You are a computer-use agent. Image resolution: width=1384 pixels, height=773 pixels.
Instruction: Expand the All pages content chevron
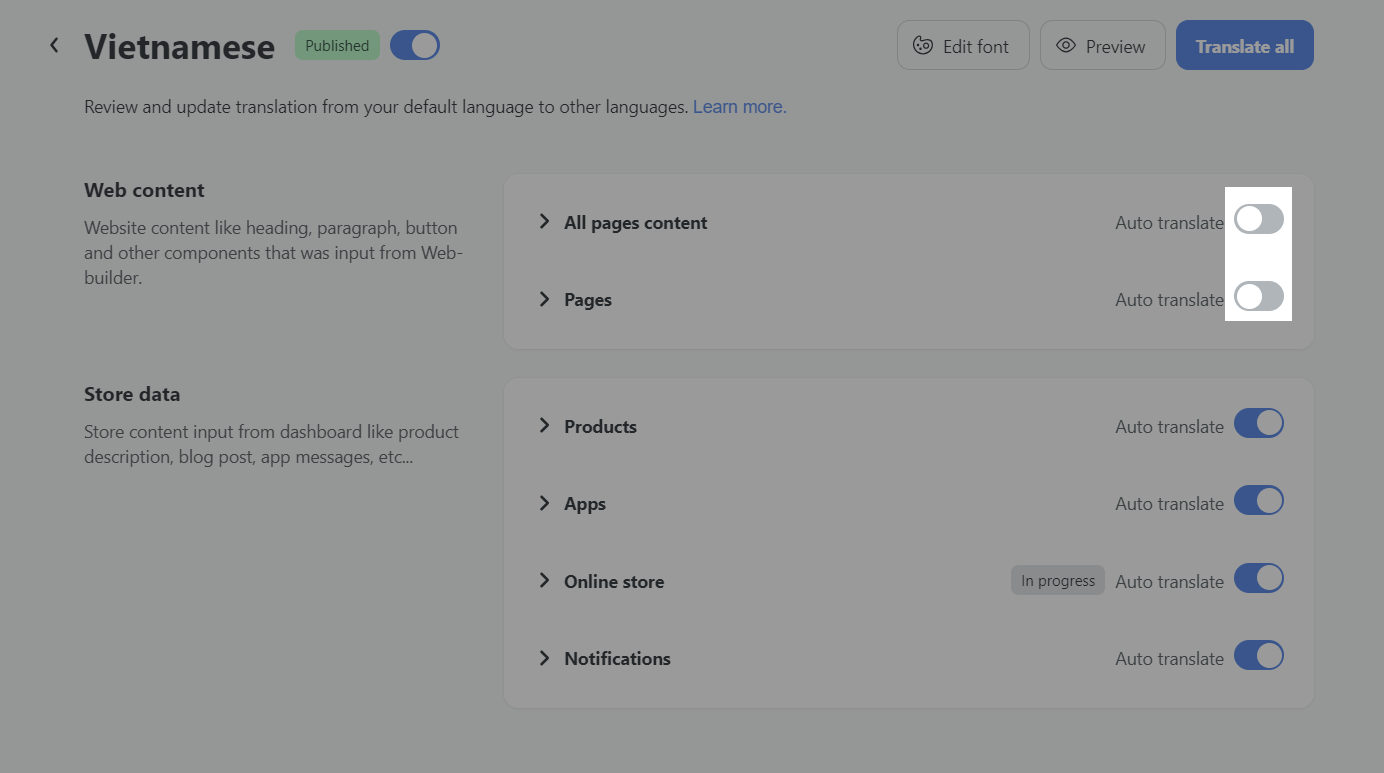click(544, 221)
